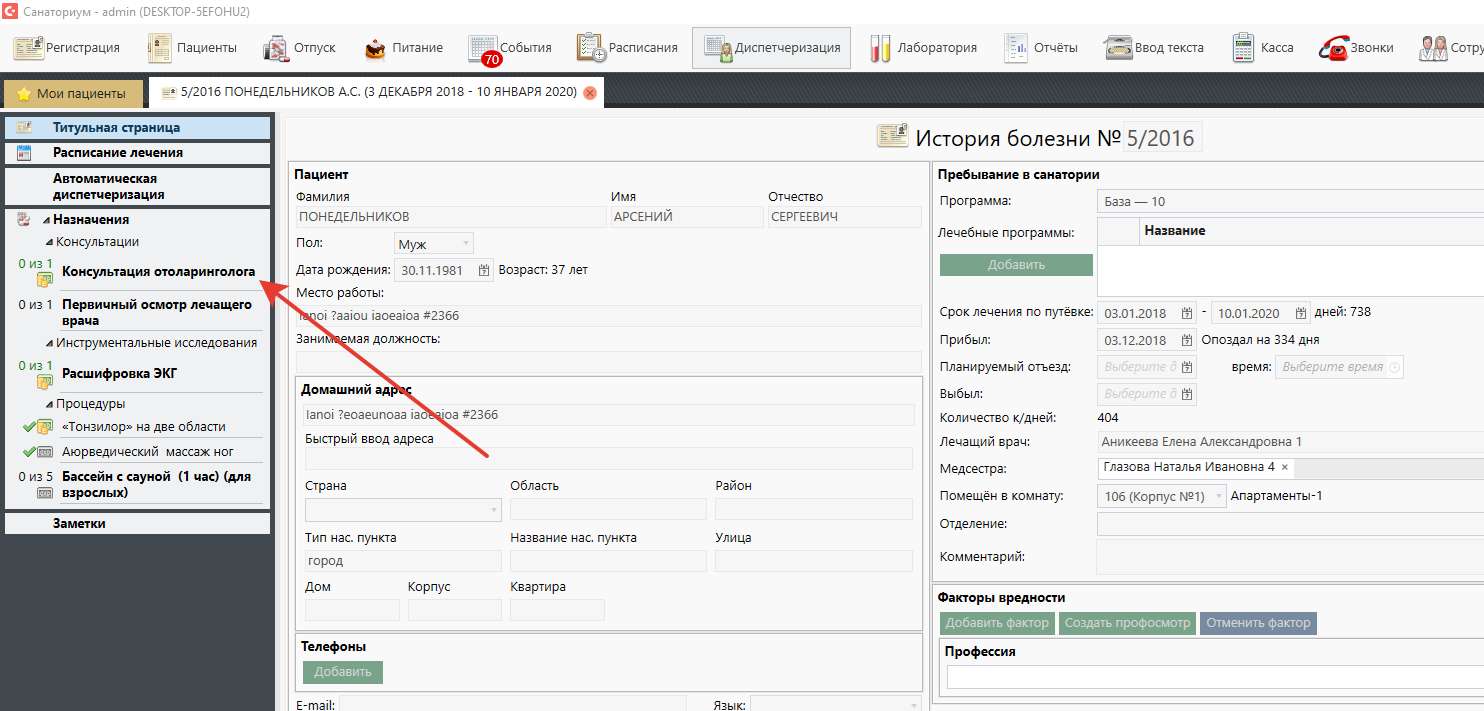
Task: Expand room selector 106 (Корпус №1)
Action: tap(1217, 496)
